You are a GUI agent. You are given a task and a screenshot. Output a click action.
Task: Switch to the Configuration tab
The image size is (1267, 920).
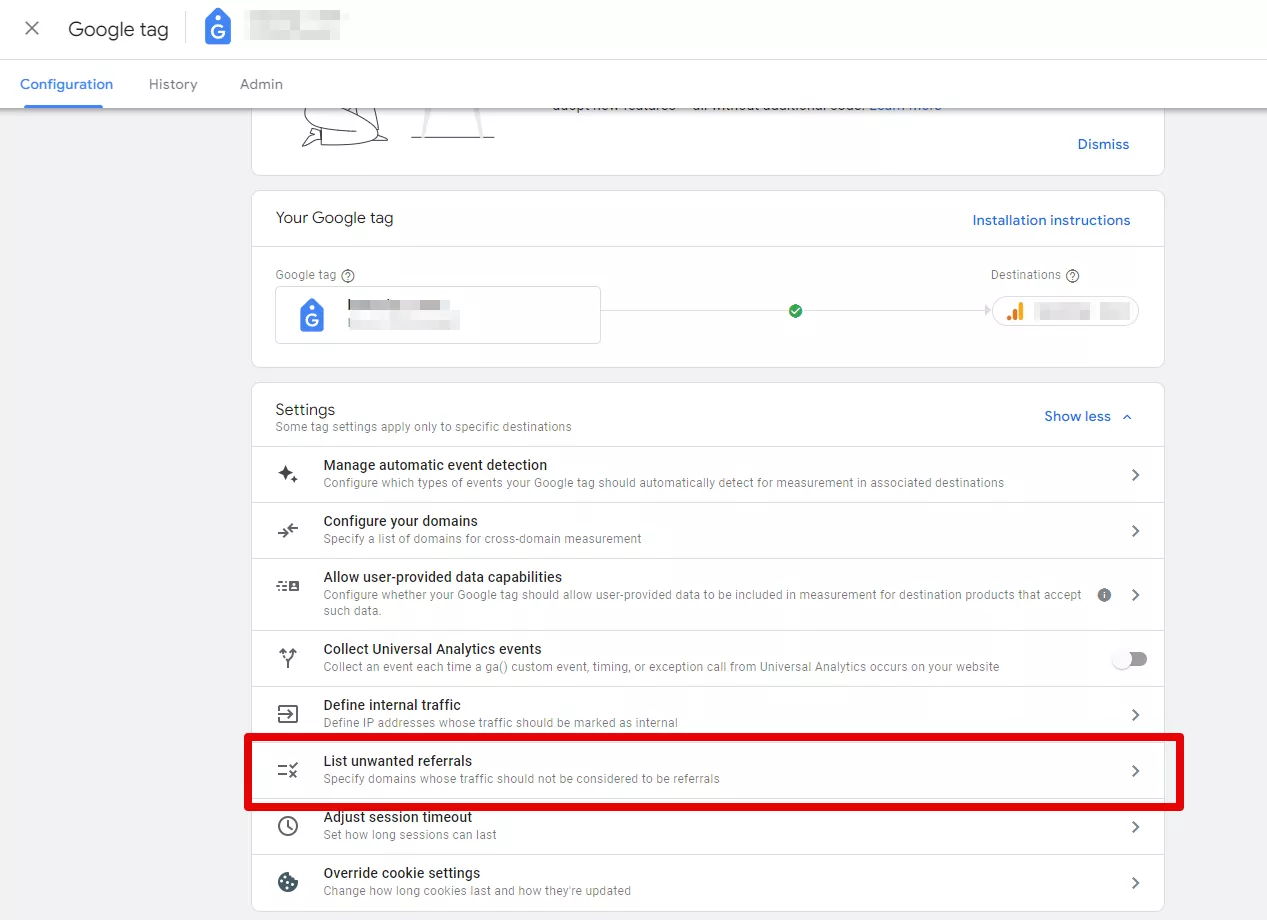[x=66, y=84]
